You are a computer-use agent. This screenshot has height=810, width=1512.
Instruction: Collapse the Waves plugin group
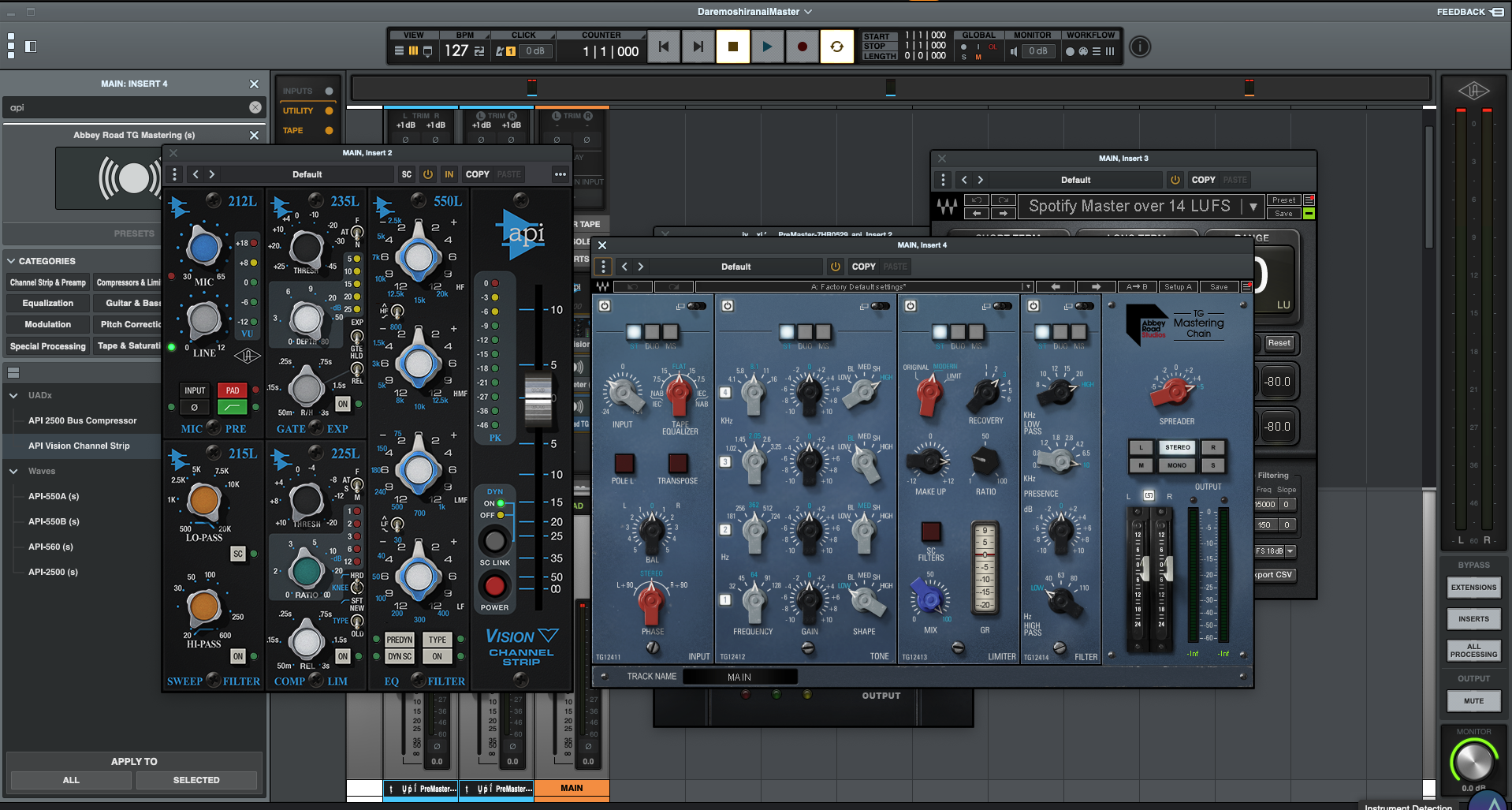(x=13, y=471)
